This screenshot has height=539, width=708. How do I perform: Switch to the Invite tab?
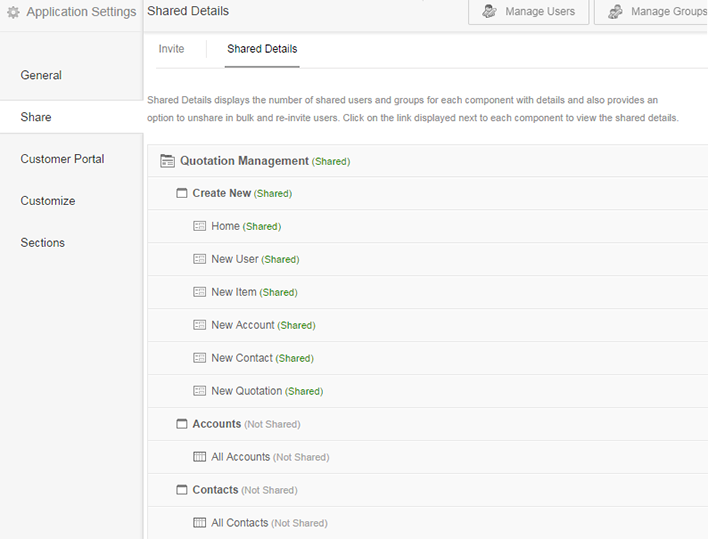pyautogui.click(x=171, y=49)
